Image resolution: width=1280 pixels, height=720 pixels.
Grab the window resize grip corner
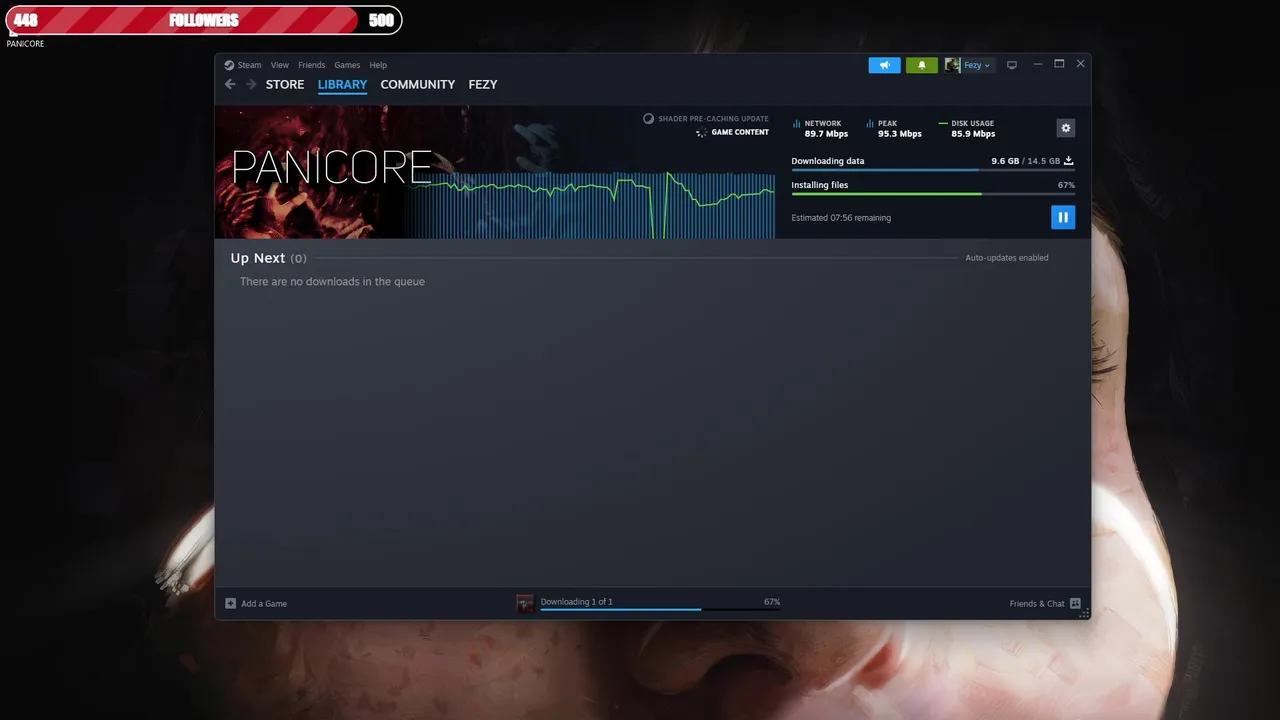coord(1084,613)
